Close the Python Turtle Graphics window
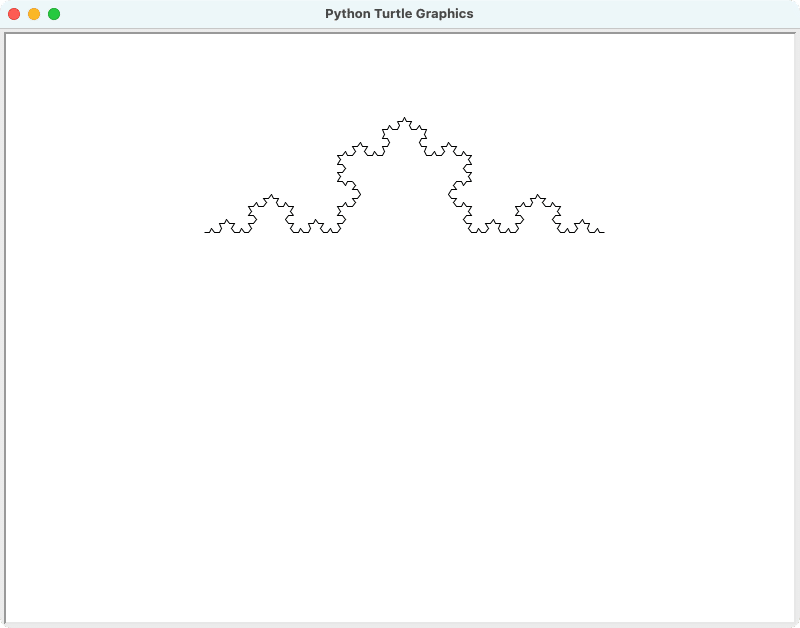Image resolution: width=800 pixels, height=628 pixels. coord(14,14)
